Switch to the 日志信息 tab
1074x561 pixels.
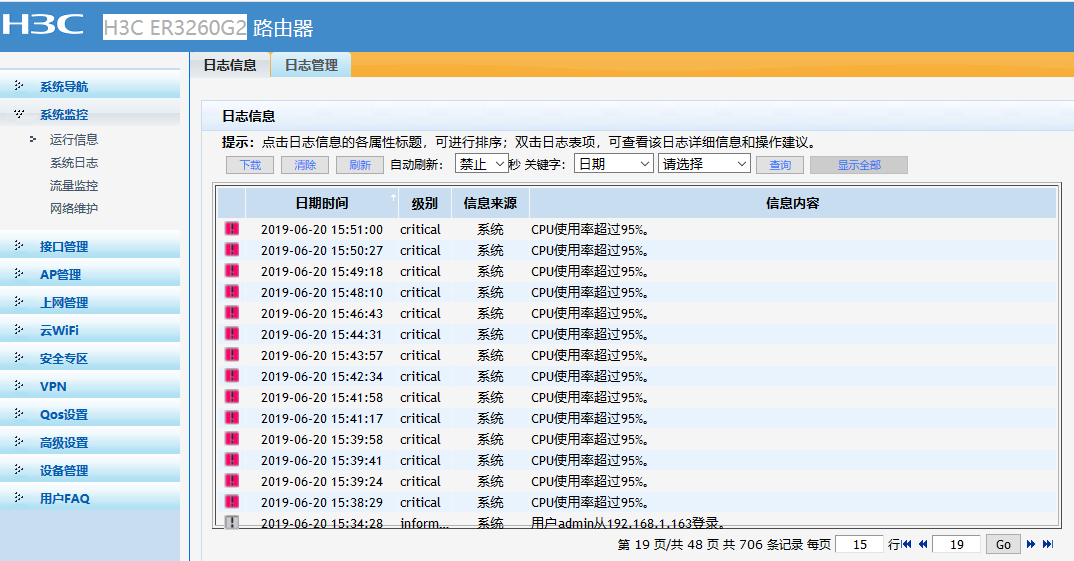230,65
